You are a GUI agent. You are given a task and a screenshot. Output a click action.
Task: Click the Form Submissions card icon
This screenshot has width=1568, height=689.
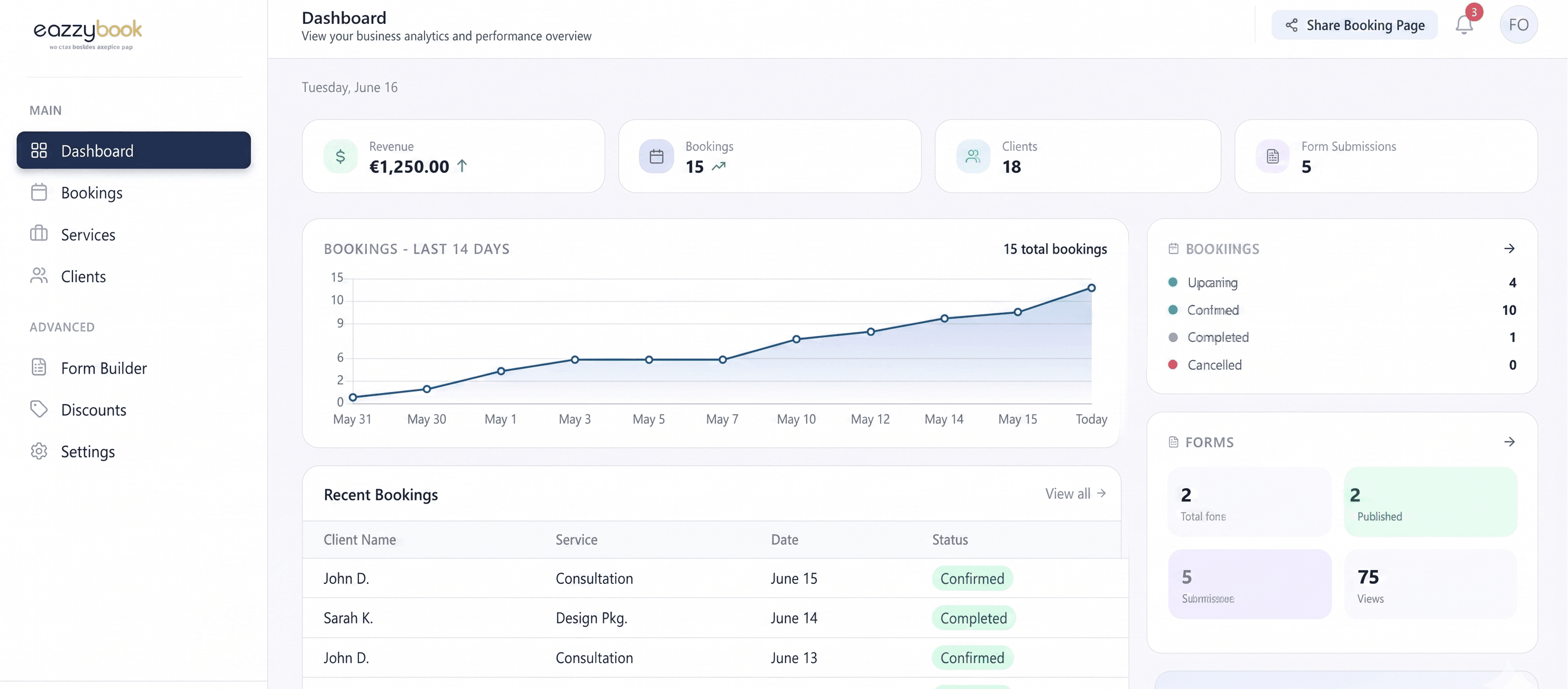pos(1272,156)
